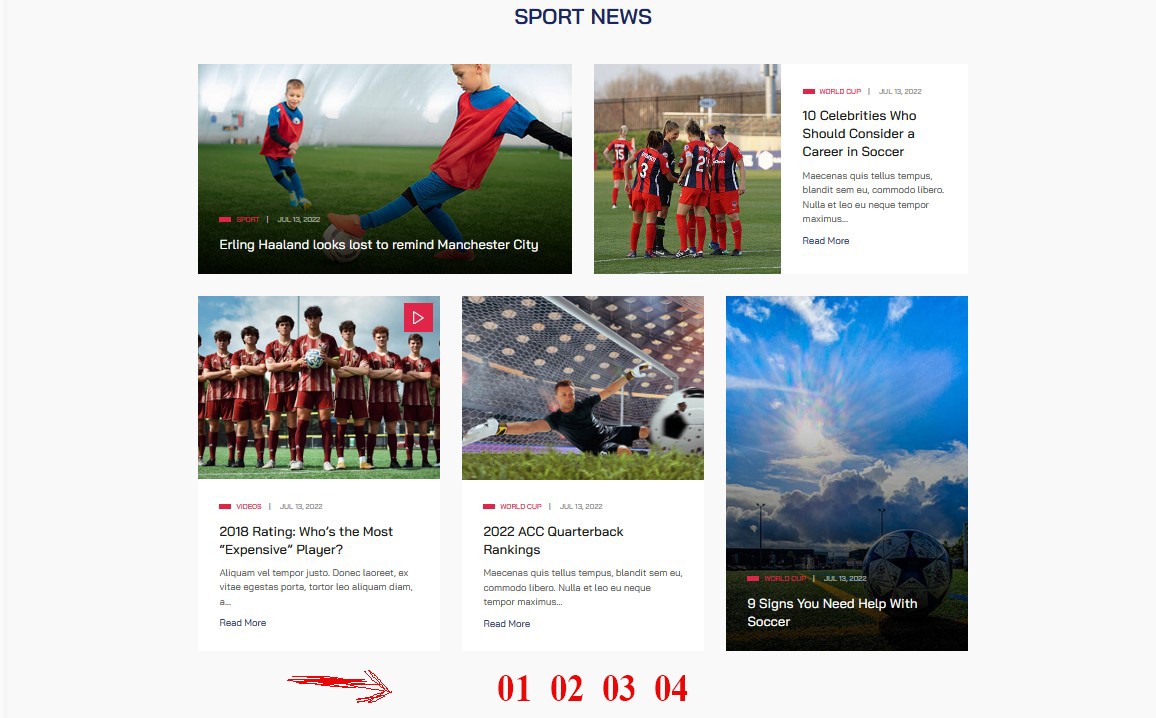The height and width of the screenshot is (718, 1156).
Task: Click the red next-page arrow
Action: coord(340,686)
